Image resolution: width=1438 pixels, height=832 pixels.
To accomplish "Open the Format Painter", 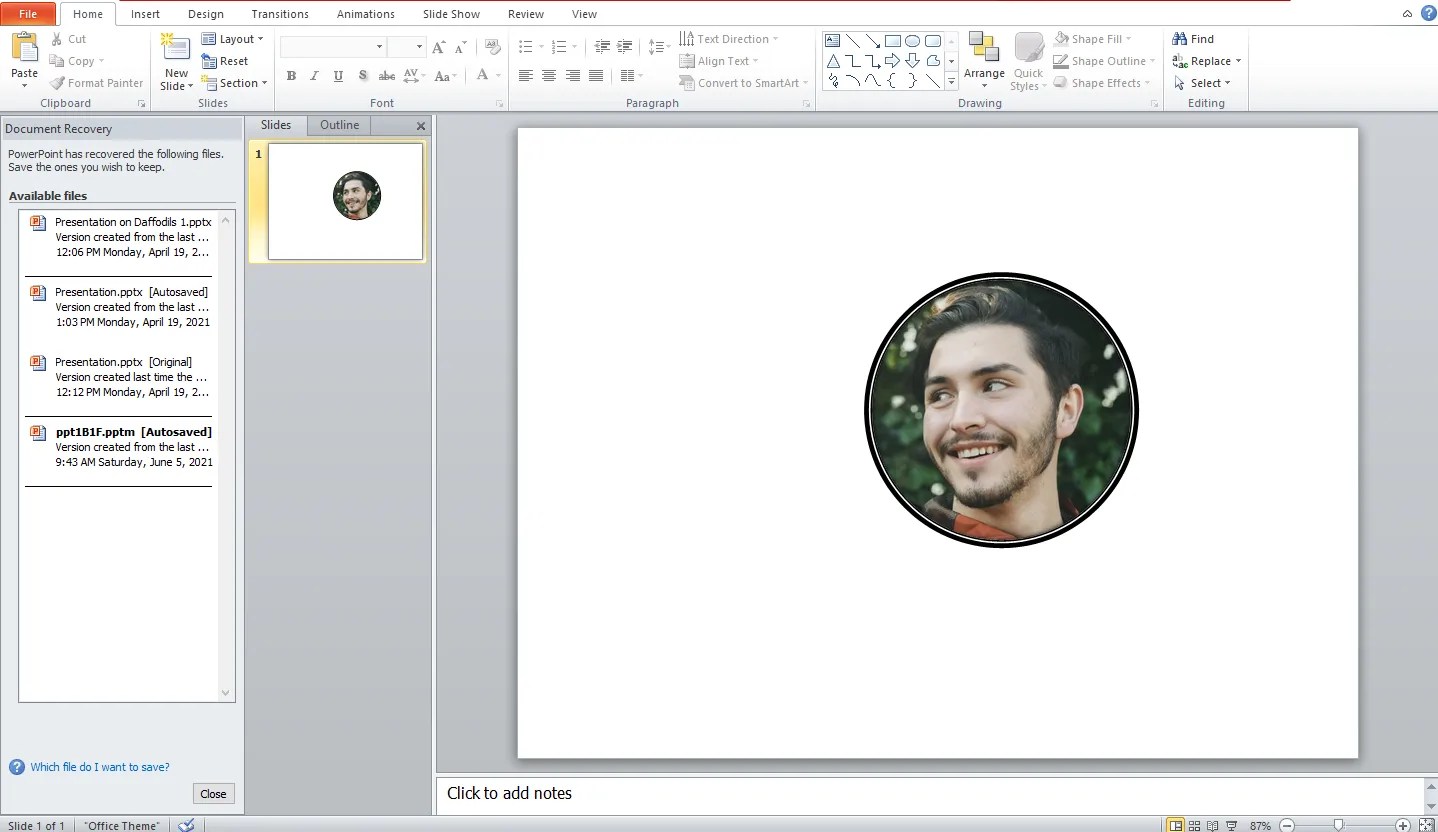I will [95, 83].
